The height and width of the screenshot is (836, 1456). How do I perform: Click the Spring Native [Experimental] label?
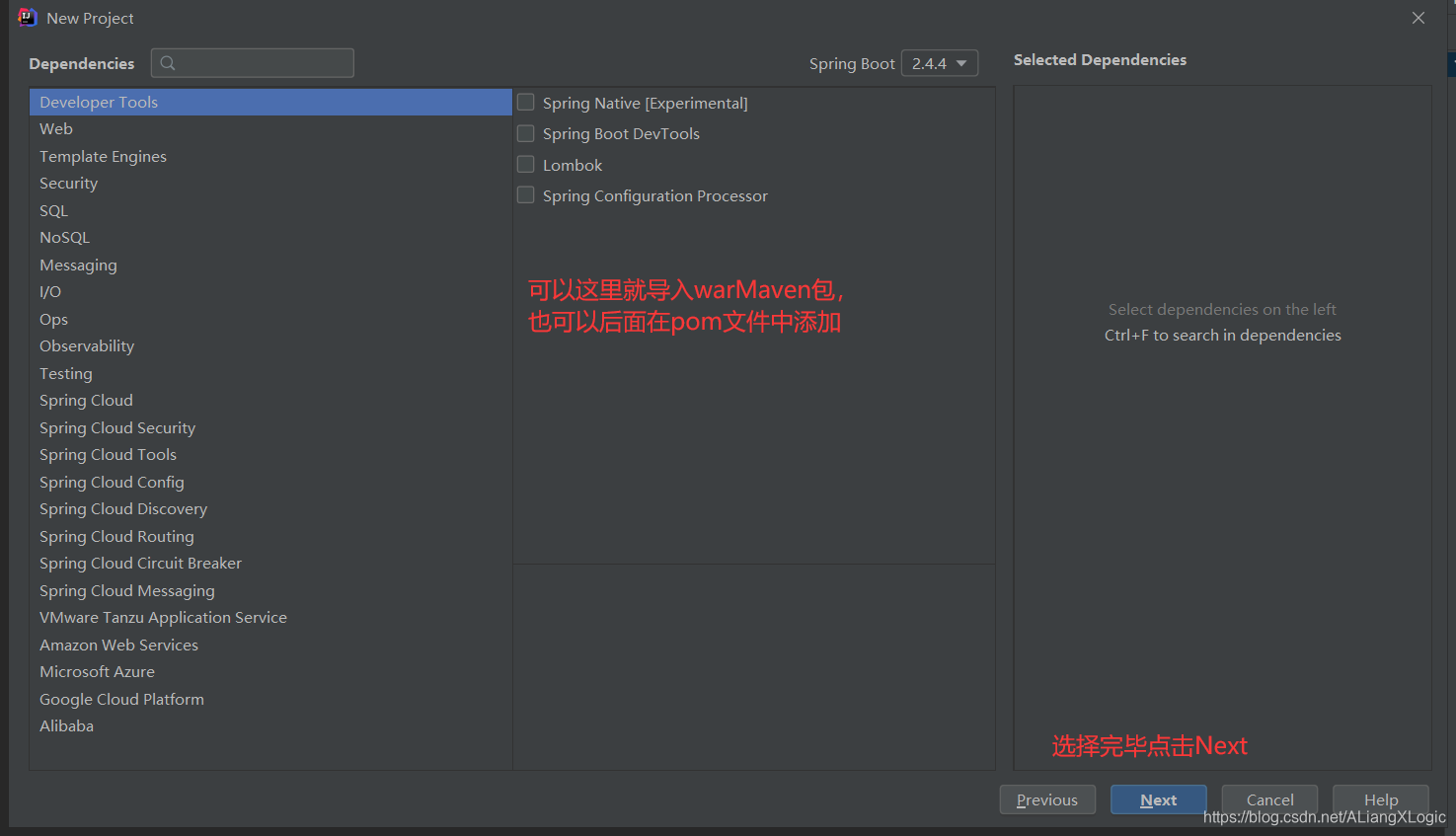(646, 103)
